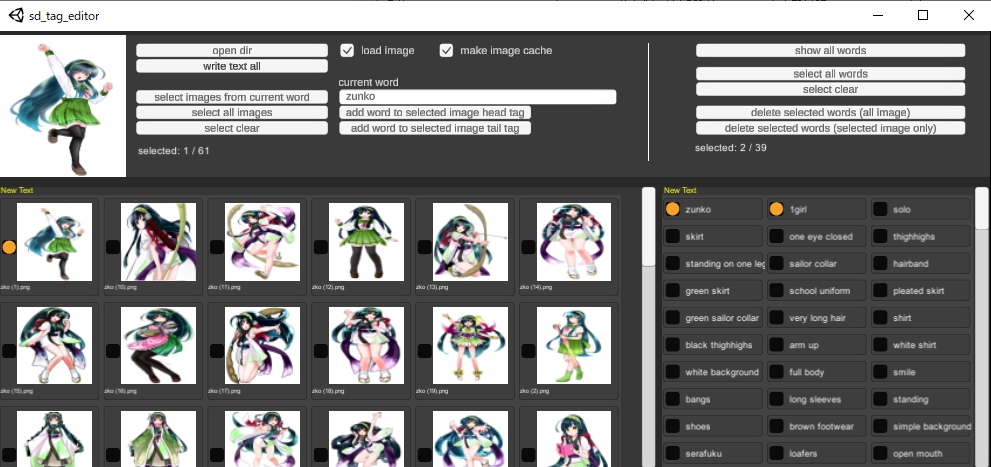The image size is (991, 467).
Task: Select the black thighhighs word toggle
Action: pyautogui.click(x=673, y=345)
